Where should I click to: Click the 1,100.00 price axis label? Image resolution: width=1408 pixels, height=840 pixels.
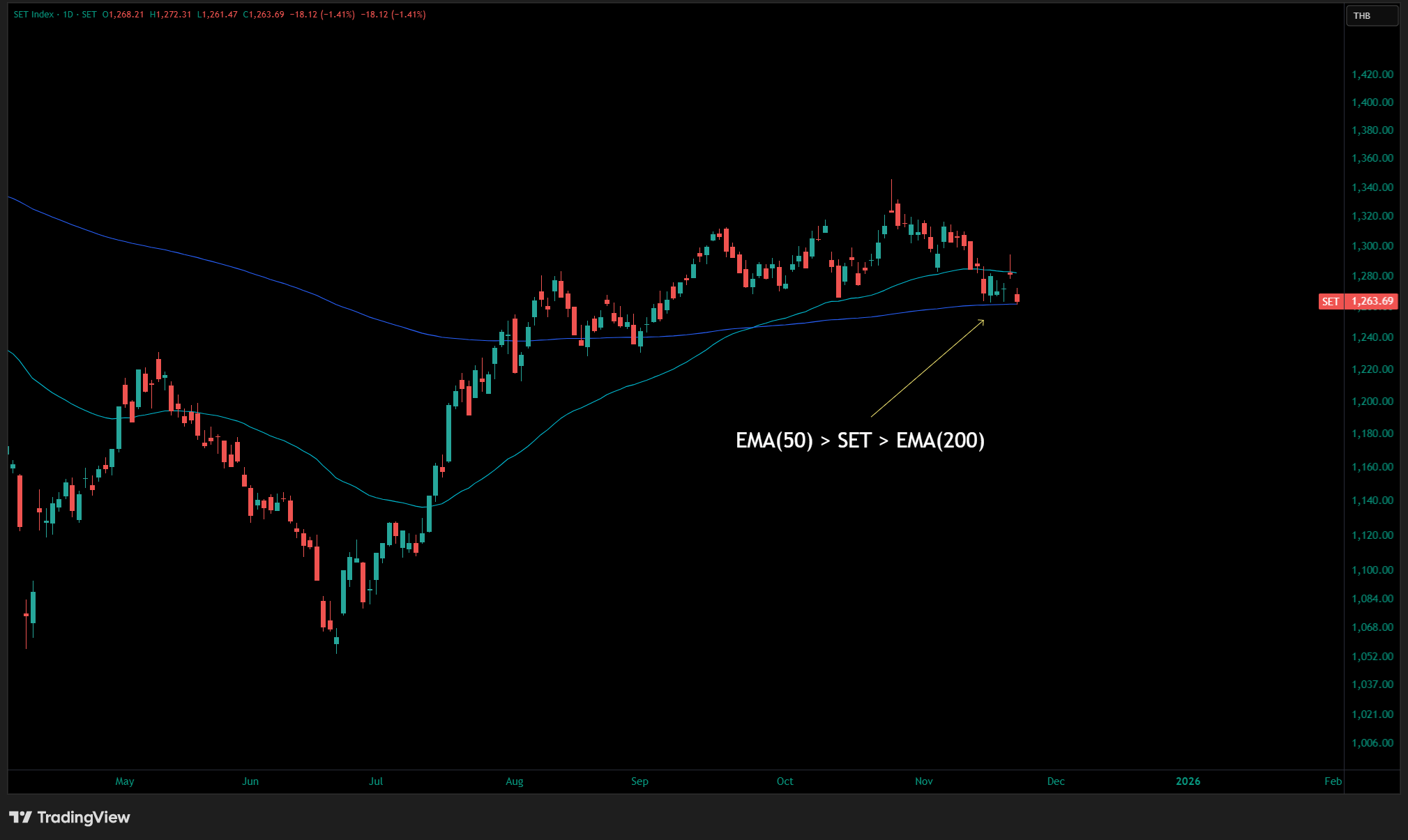point(1372,570)
